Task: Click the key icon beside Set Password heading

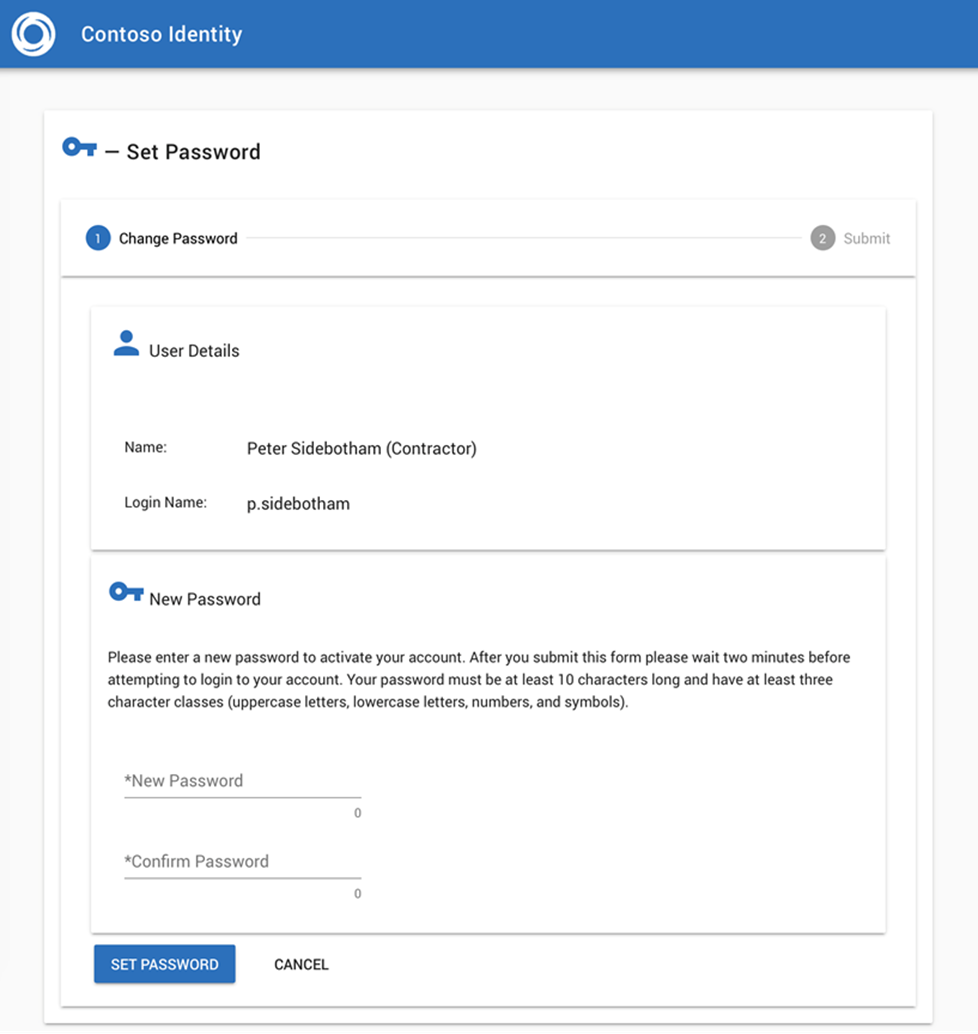Action: [79, 148]
